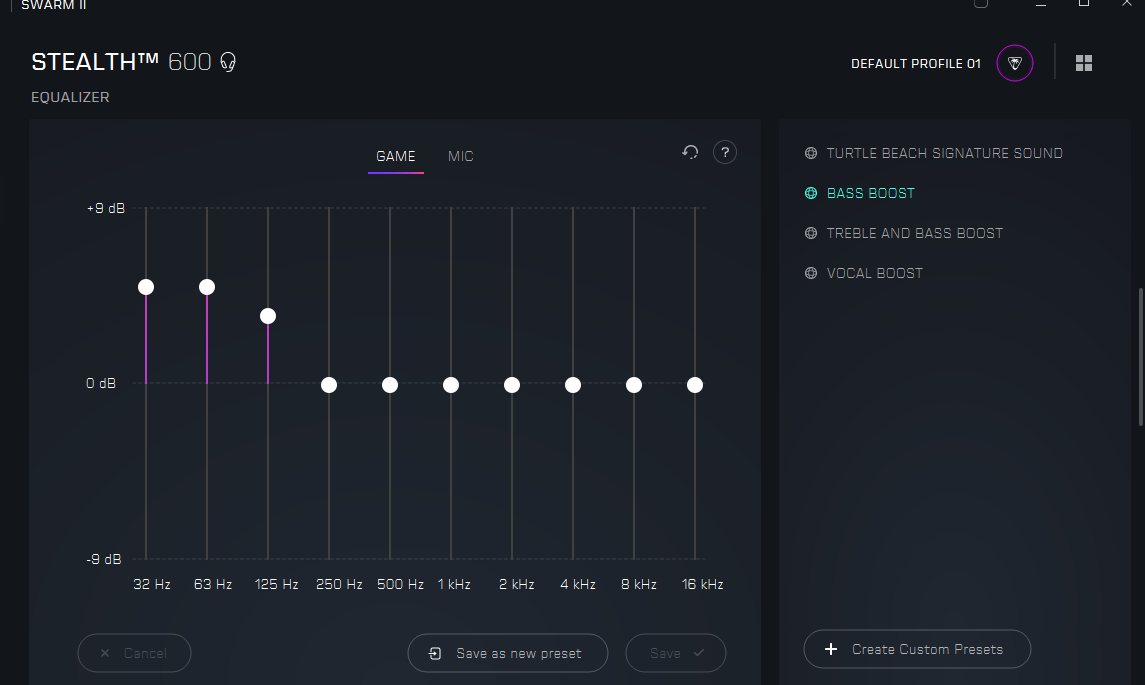Click the Save button
Viewport: 1145px width, 685px height.
(x=675, y=653)
